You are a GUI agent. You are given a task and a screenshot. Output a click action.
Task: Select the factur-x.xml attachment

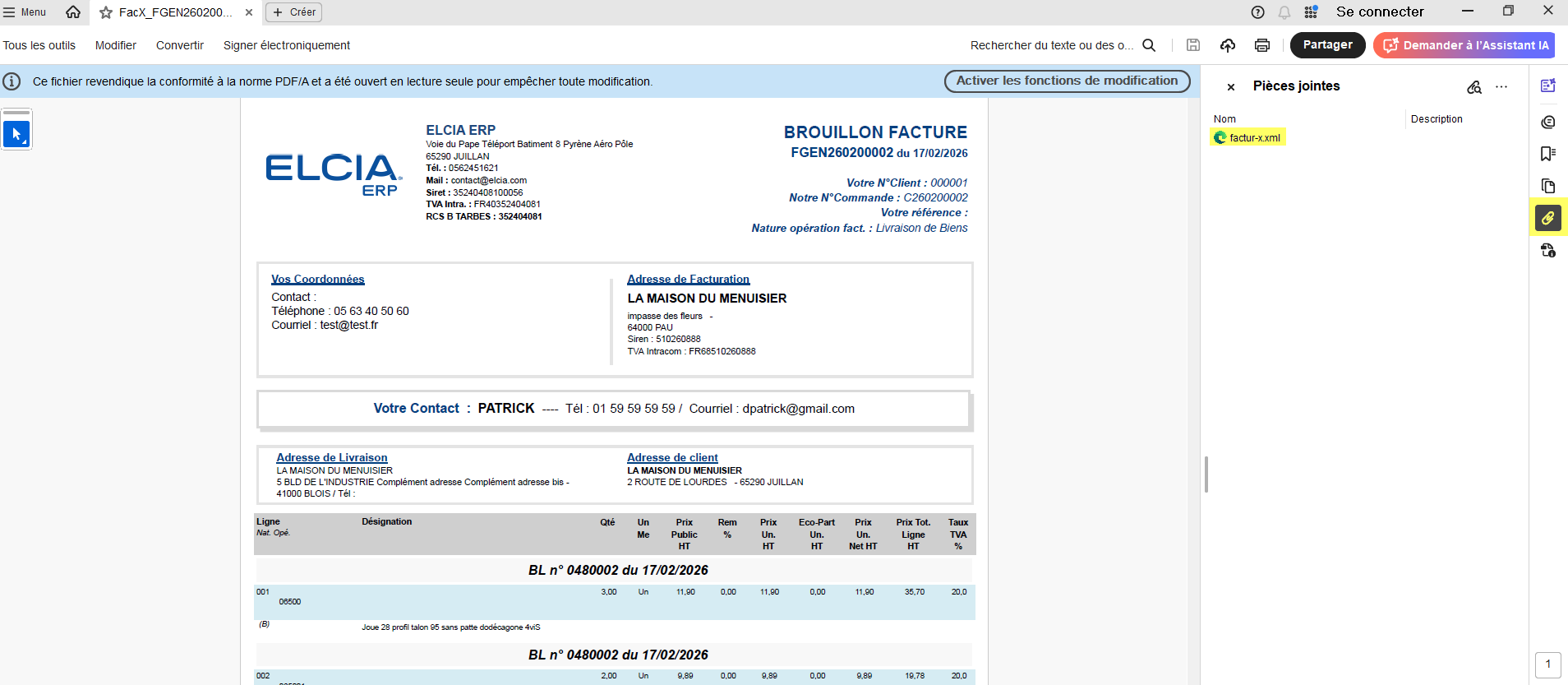(1248, 137)
